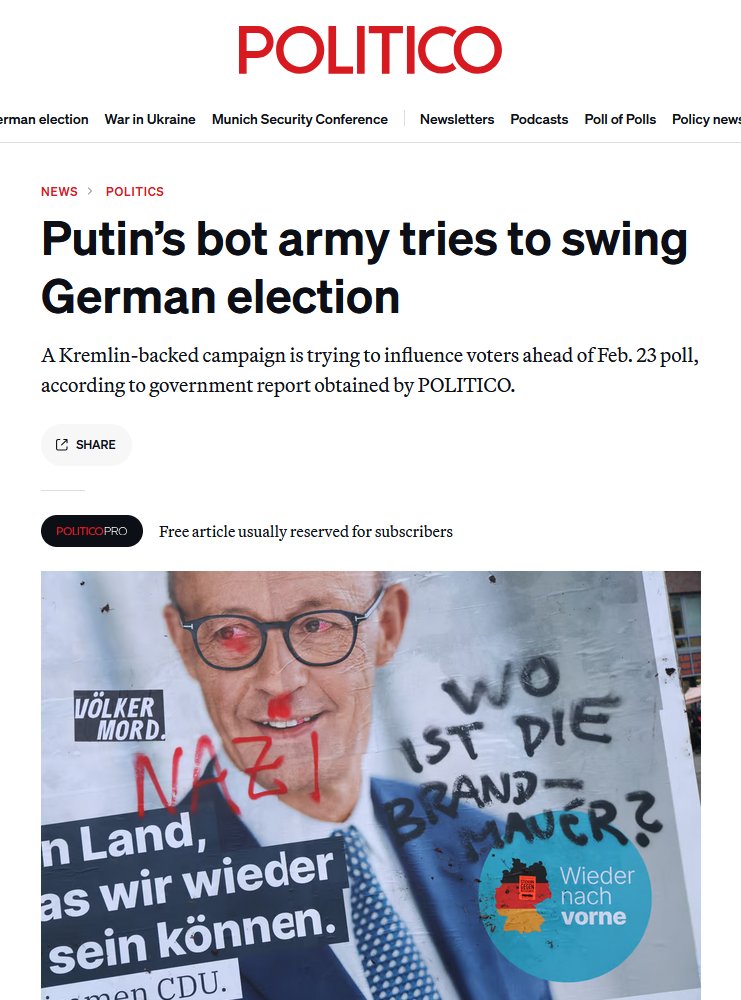The width and height of the screenshot is (741, 1000).
Task: Click the POLITICO PRO badge
Action: click(92, 531)
